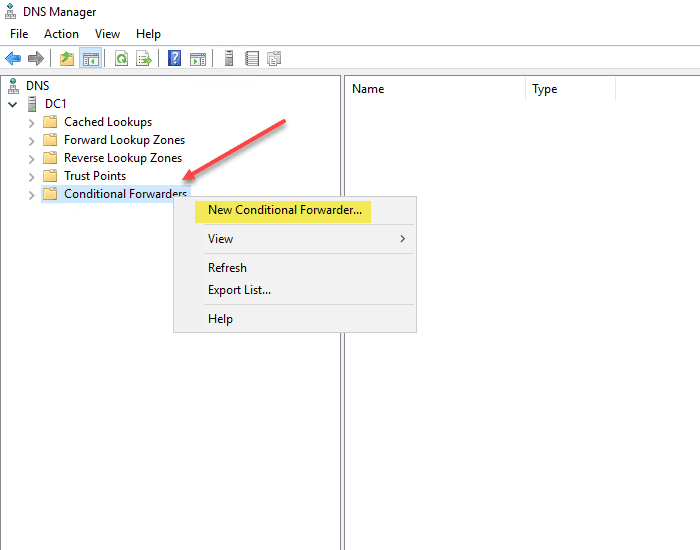This screenshot has height=550, width=700.
Task: Open the View submenu arrow
Action: [402, 239]
